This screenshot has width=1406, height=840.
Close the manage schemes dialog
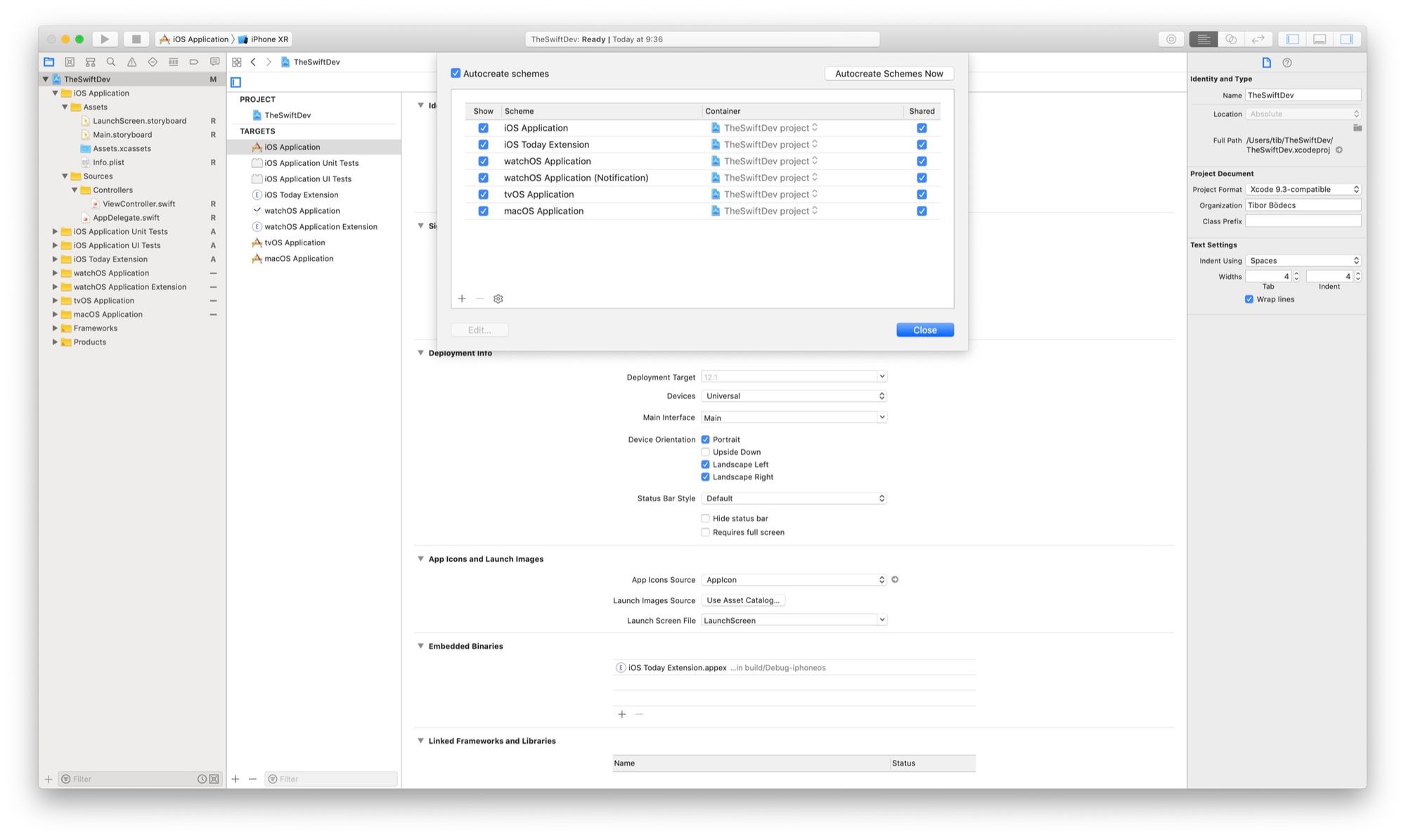pos(924,330)
